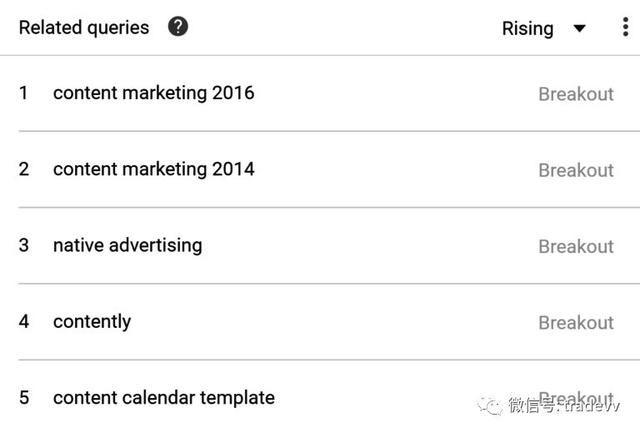This screenshot has height=433, width=640.
Task: Click Breakout beside content marketing 2014
Action: coord(576,170)
